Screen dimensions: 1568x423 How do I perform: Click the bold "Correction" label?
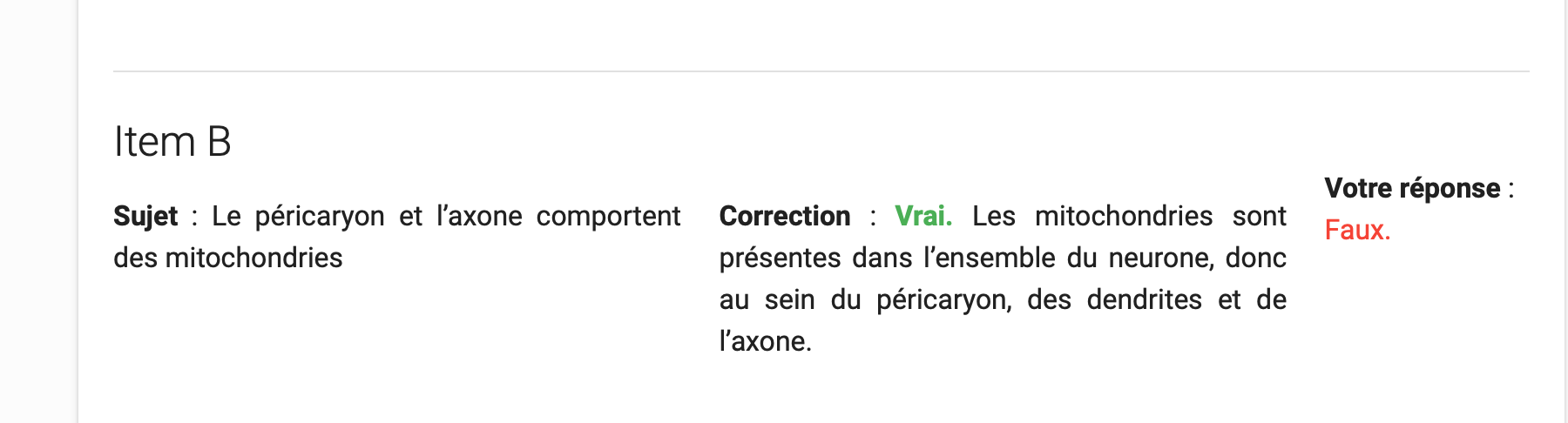coord(785,216)
